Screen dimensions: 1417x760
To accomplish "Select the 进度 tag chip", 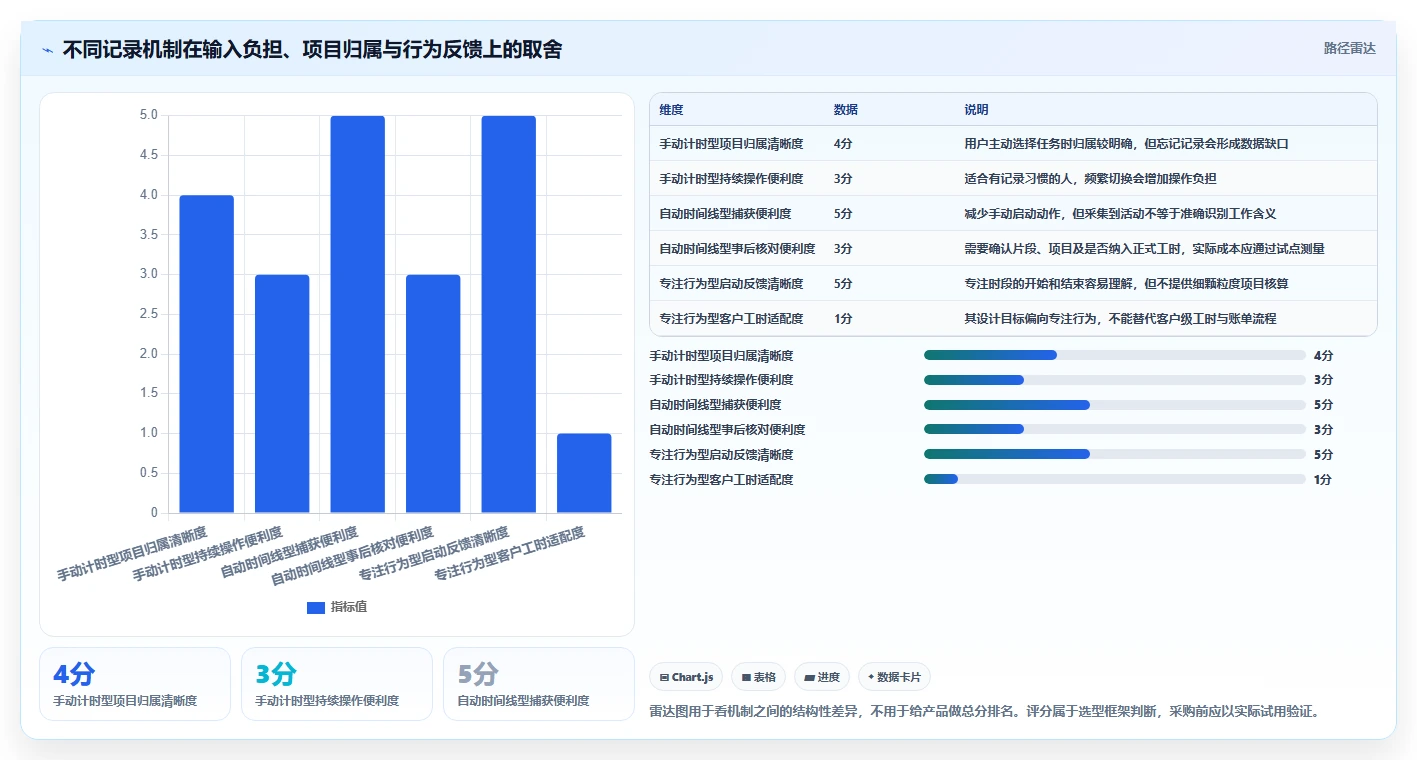I will (821, 677).
